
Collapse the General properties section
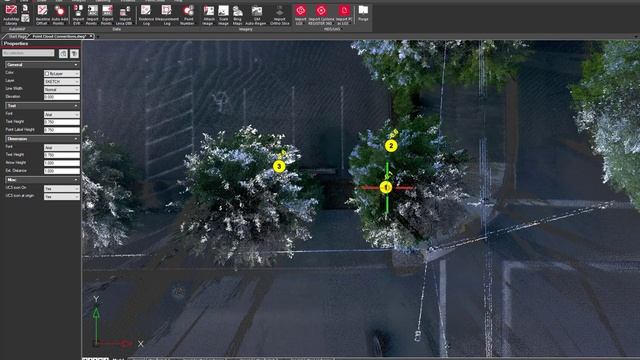76,65
